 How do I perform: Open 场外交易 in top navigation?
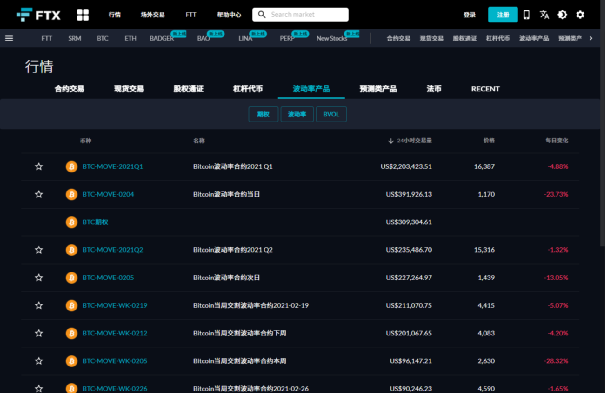[x=152, y=15]
